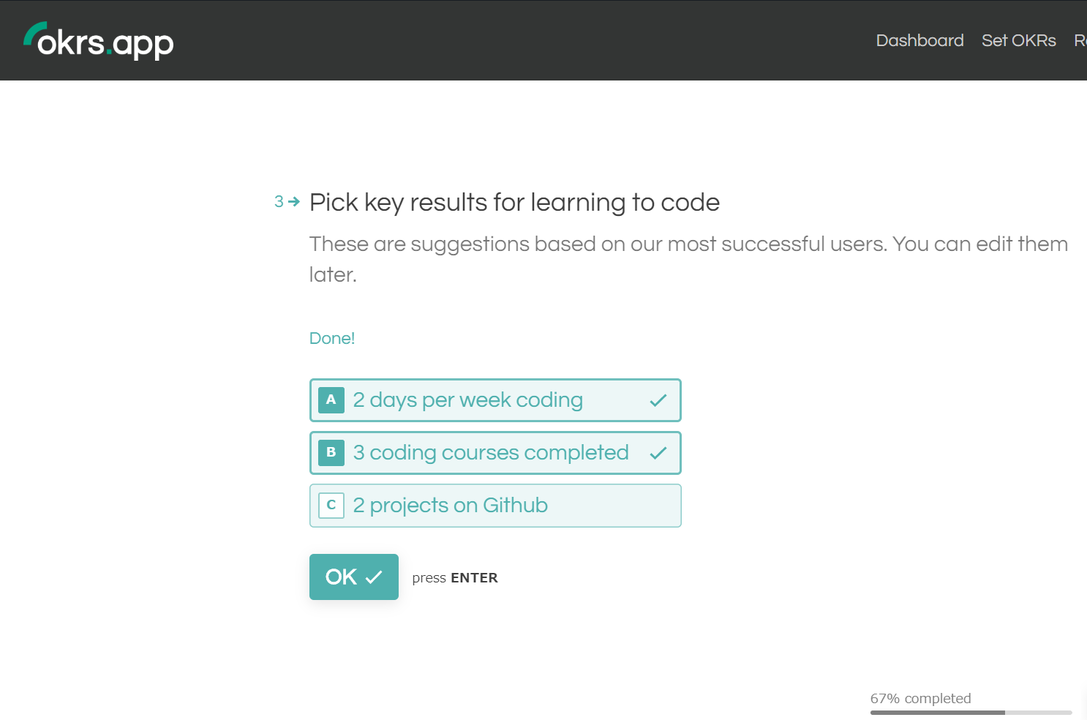Image resolution: width=1087 pixels, height=720 pixels.
Task: Click the 'press ENTER' hint text
Action: coord(455,577)
